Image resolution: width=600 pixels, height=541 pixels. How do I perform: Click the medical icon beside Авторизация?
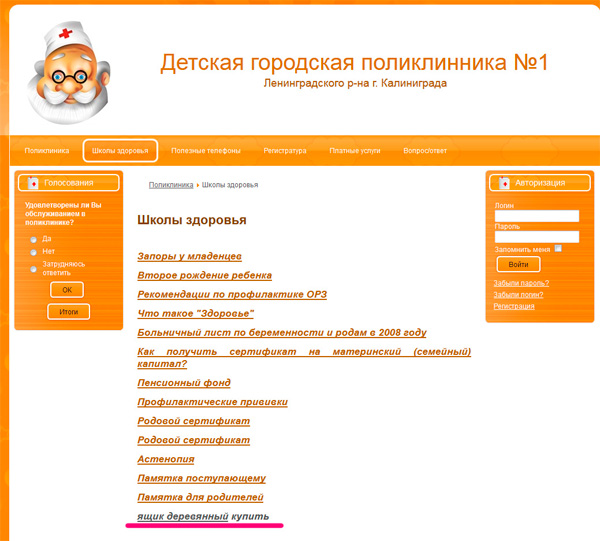[x=504, y=183]
